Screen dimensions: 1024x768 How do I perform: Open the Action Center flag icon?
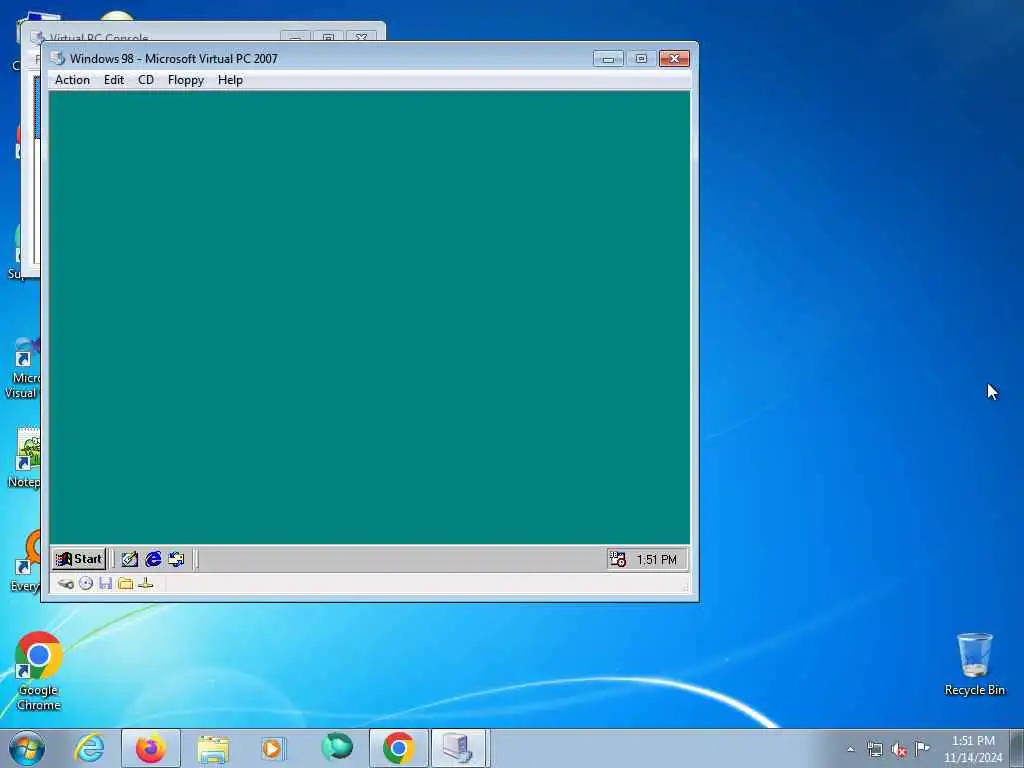click(922, 749)
